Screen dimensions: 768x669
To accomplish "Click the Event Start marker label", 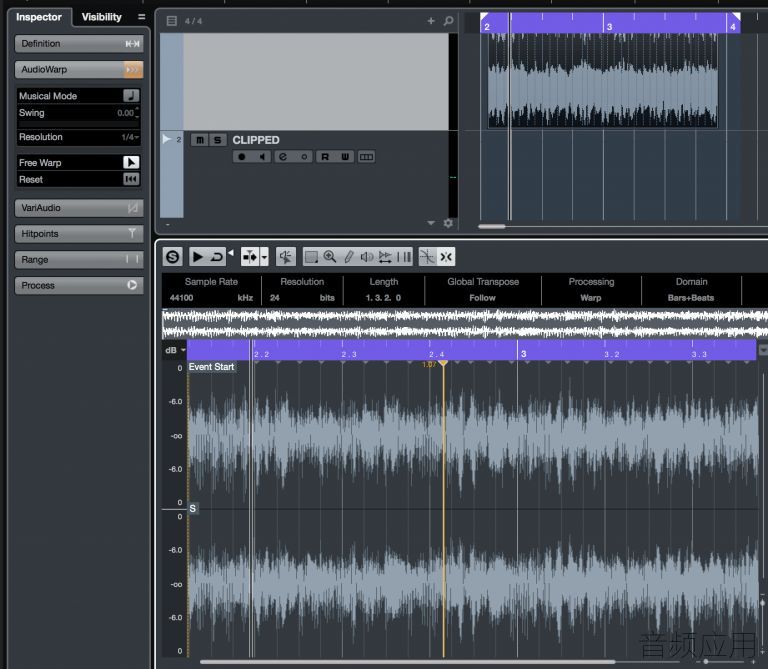I will pyautogui.click(x=212, y=367).
